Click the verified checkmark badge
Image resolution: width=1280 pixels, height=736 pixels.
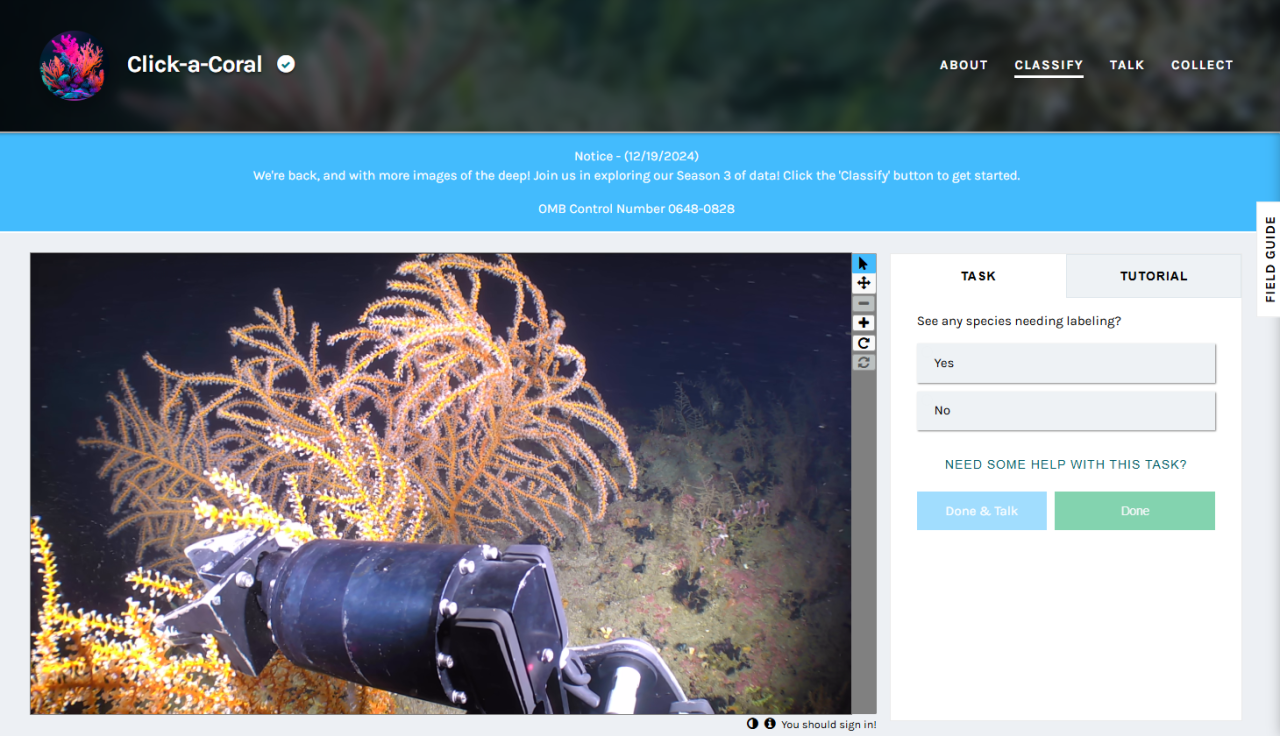point(286,64)
